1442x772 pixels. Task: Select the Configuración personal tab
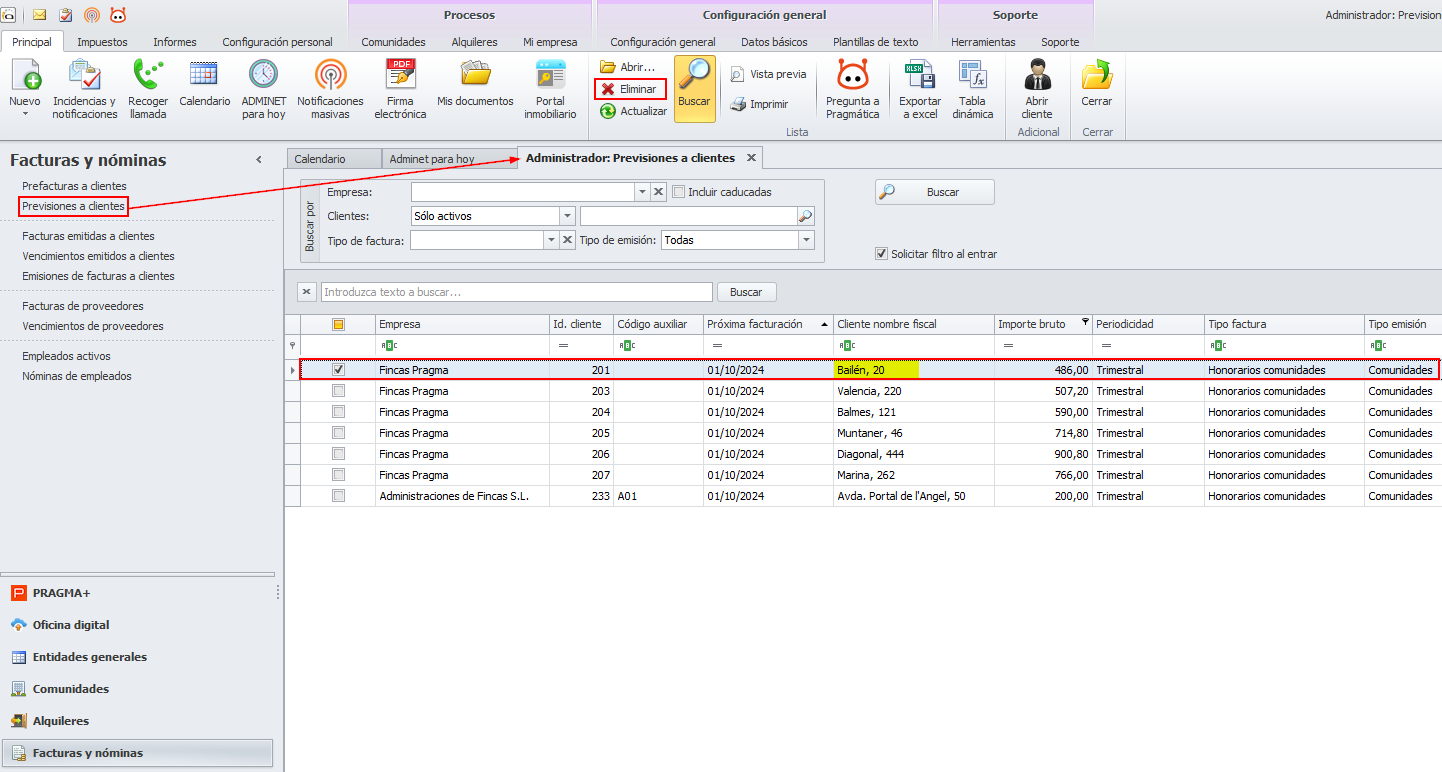pos(277,42)
